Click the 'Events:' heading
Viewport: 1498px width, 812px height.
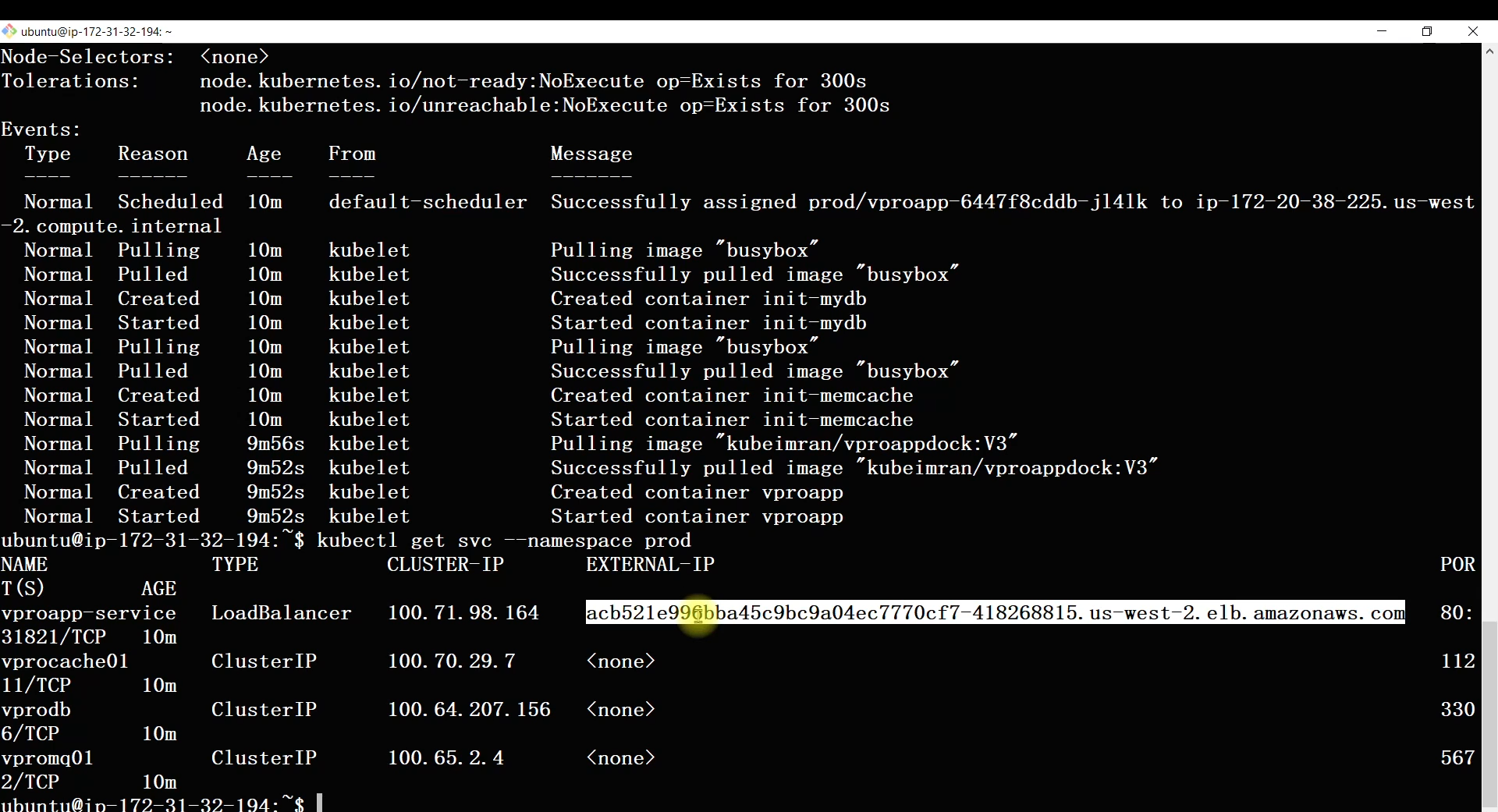41,129
